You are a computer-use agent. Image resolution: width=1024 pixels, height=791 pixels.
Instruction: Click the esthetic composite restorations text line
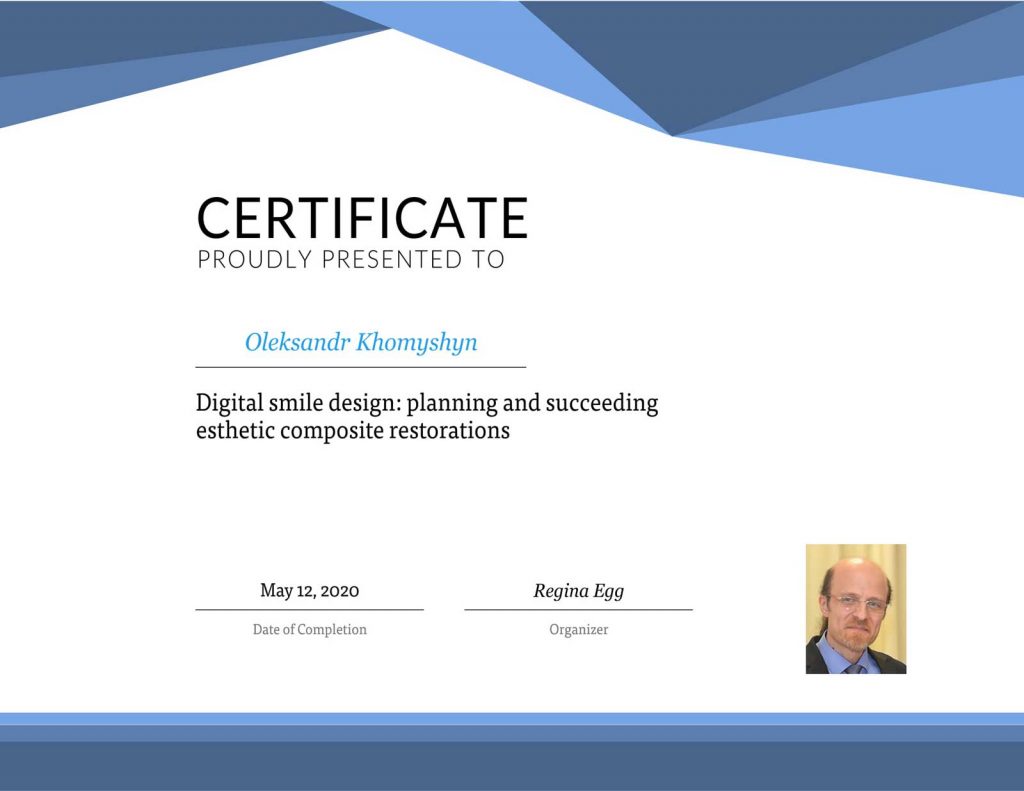click(352, 431)
